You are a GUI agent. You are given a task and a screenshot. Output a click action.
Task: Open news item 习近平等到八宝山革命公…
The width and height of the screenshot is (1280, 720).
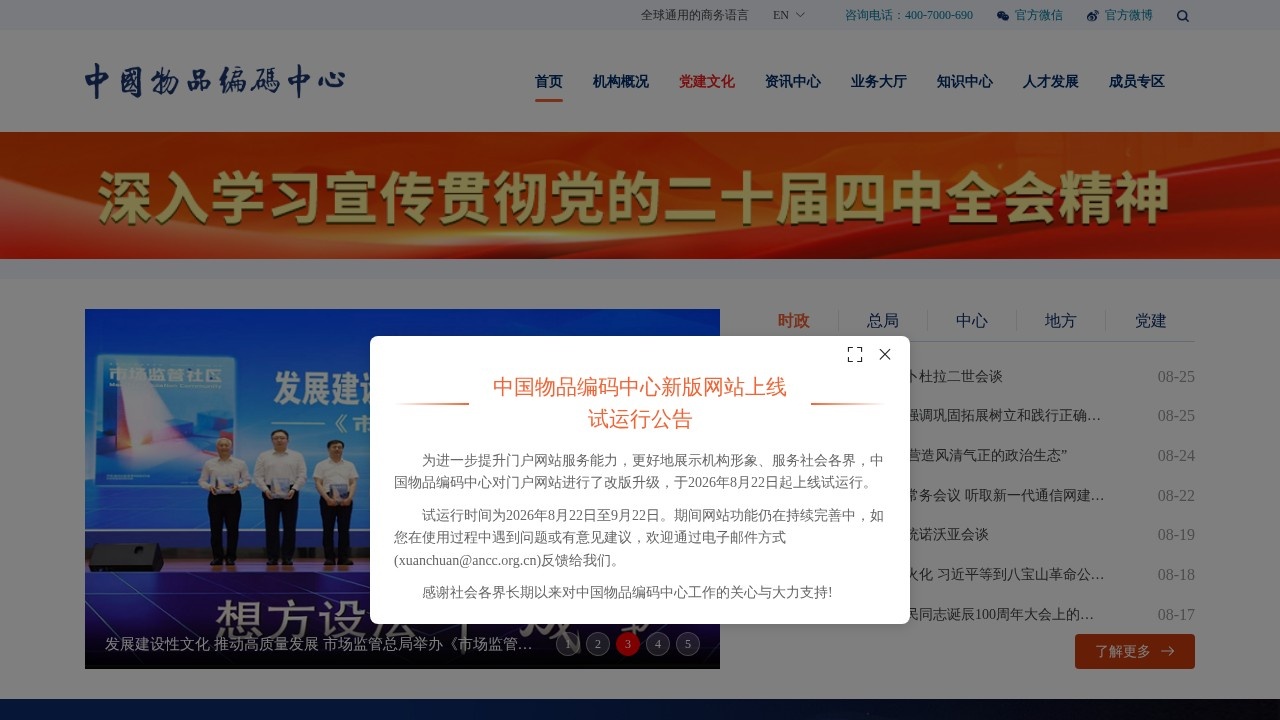pyautogui.click(x=1005, y=575)
